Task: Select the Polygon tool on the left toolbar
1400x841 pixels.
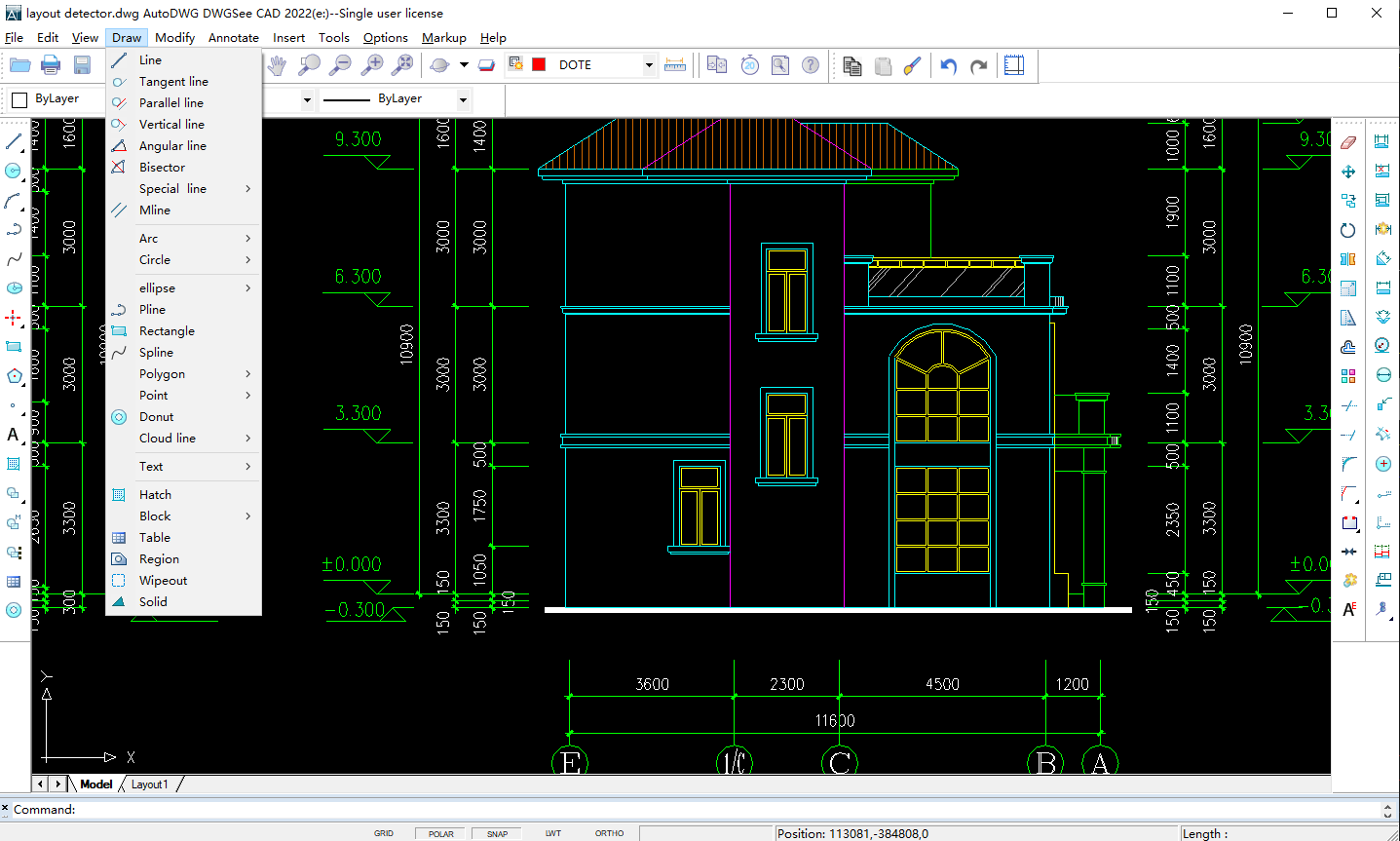Action: click(14, 376)
